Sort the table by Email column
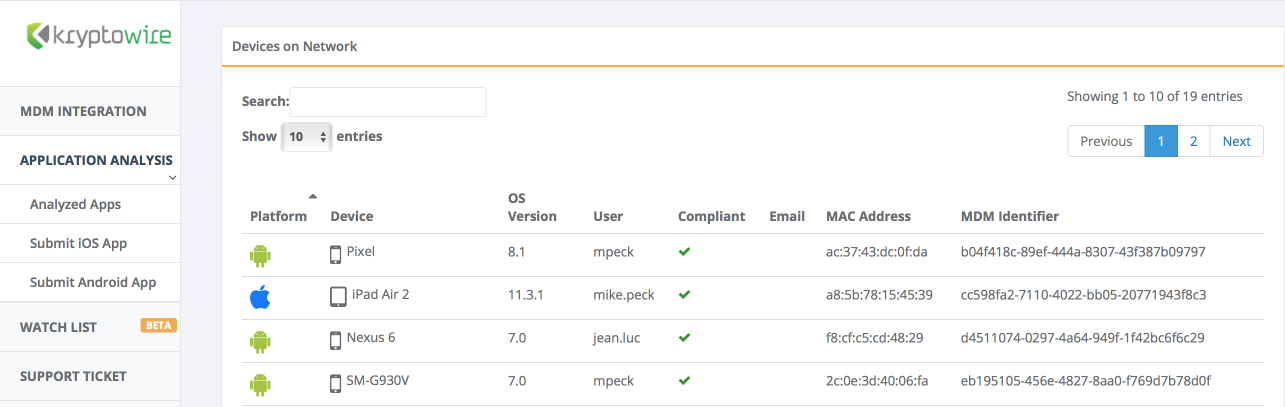This screenshot has width=1285, height=407. coord(787,216)
